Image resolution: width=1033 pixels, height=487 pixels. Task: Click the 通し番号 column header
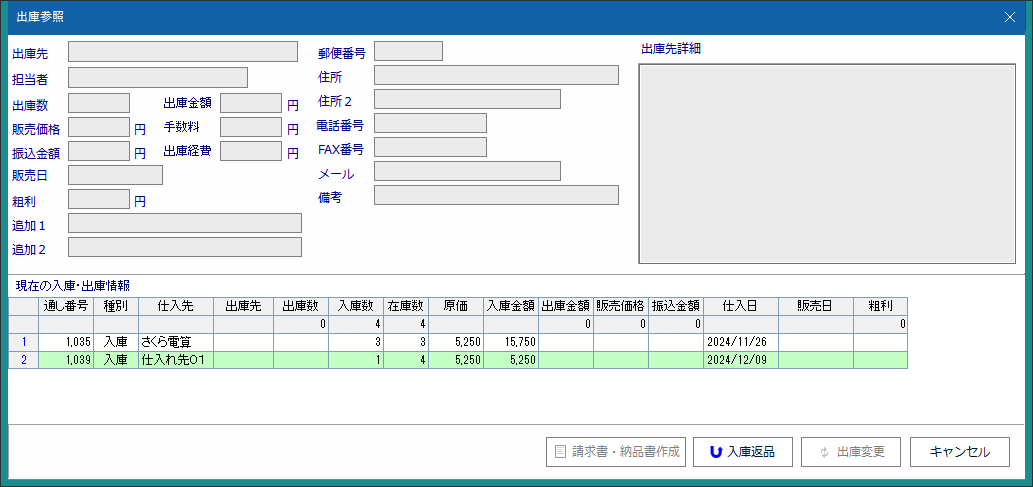point(66,306)
